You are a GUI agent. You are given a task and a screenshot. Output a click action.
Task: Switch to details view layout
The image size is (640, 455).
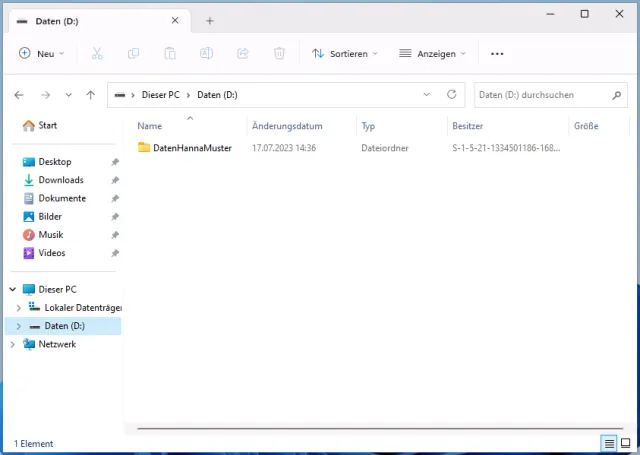(608, 443)
